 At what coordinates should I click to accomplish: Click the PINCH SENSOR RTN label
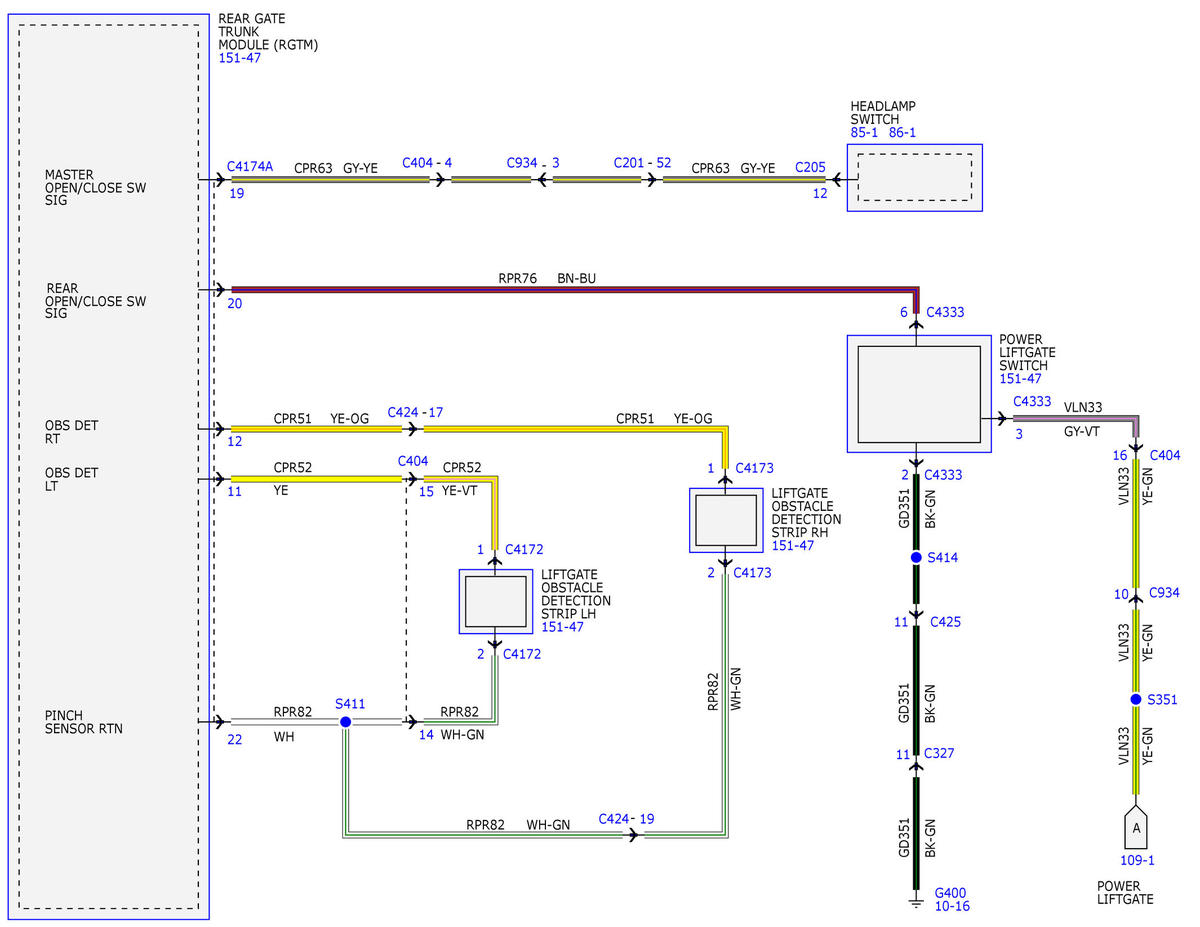pos(84,722)
